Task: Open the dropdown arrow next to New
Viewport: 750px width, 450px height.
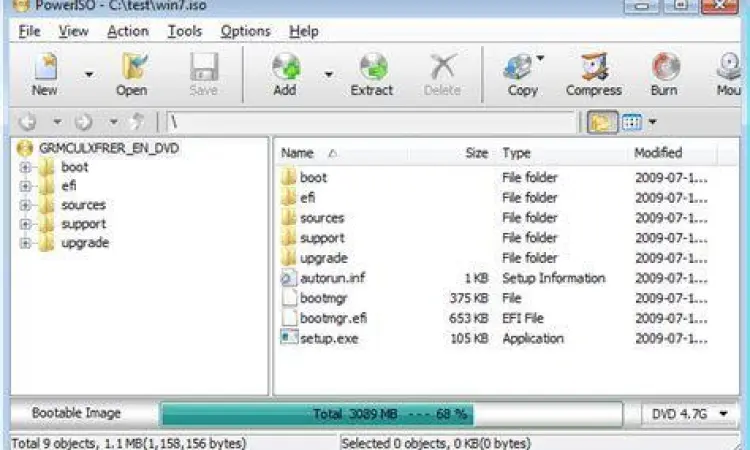Action: [x=89, y=74]
